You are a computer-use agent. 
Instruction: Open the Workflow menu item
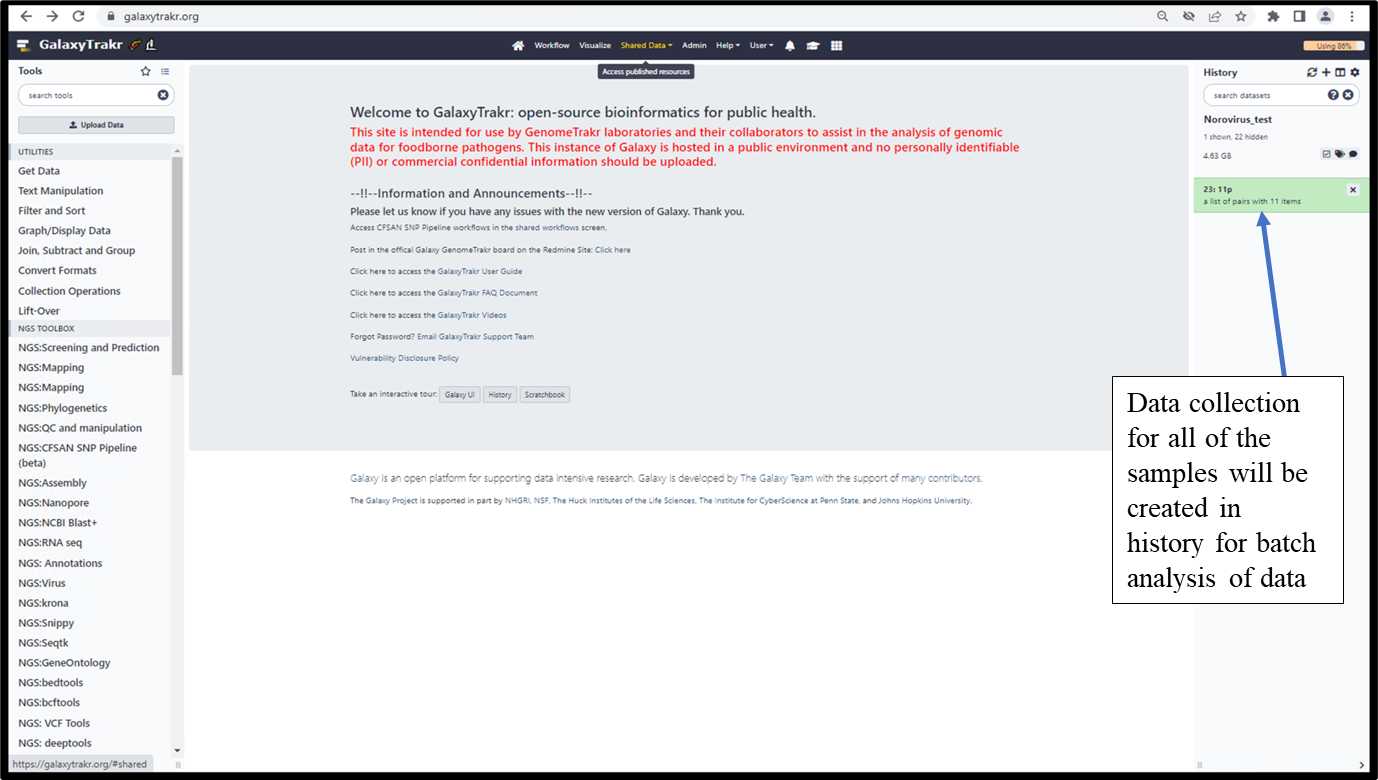pos(552,45)
